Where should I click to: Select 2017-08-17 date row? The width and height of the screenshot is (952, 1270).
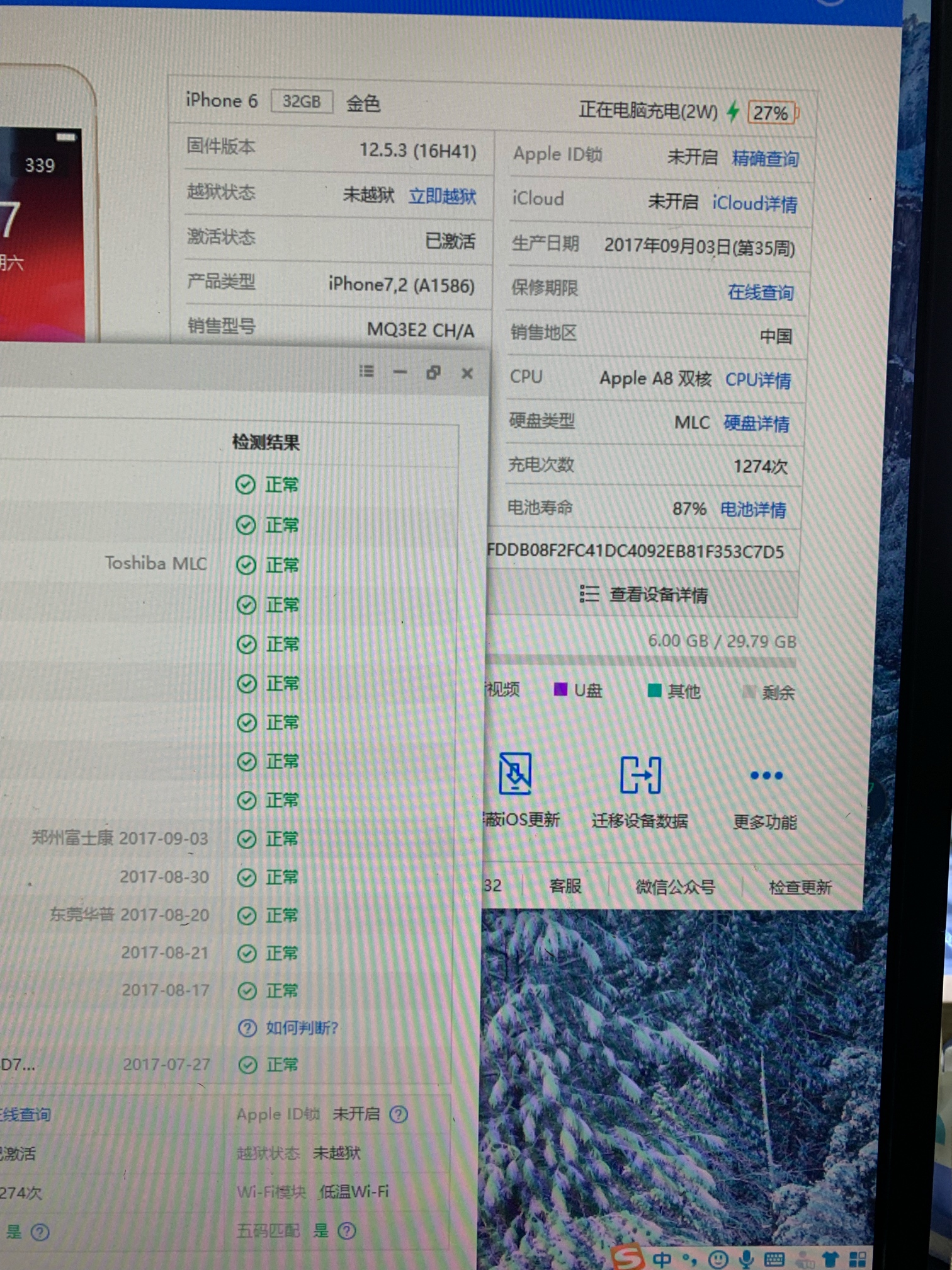pos(165,990)
